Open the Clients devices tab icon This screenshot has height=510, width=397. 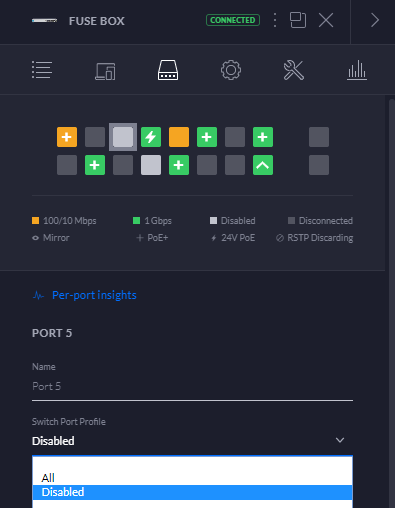point(105,71)
